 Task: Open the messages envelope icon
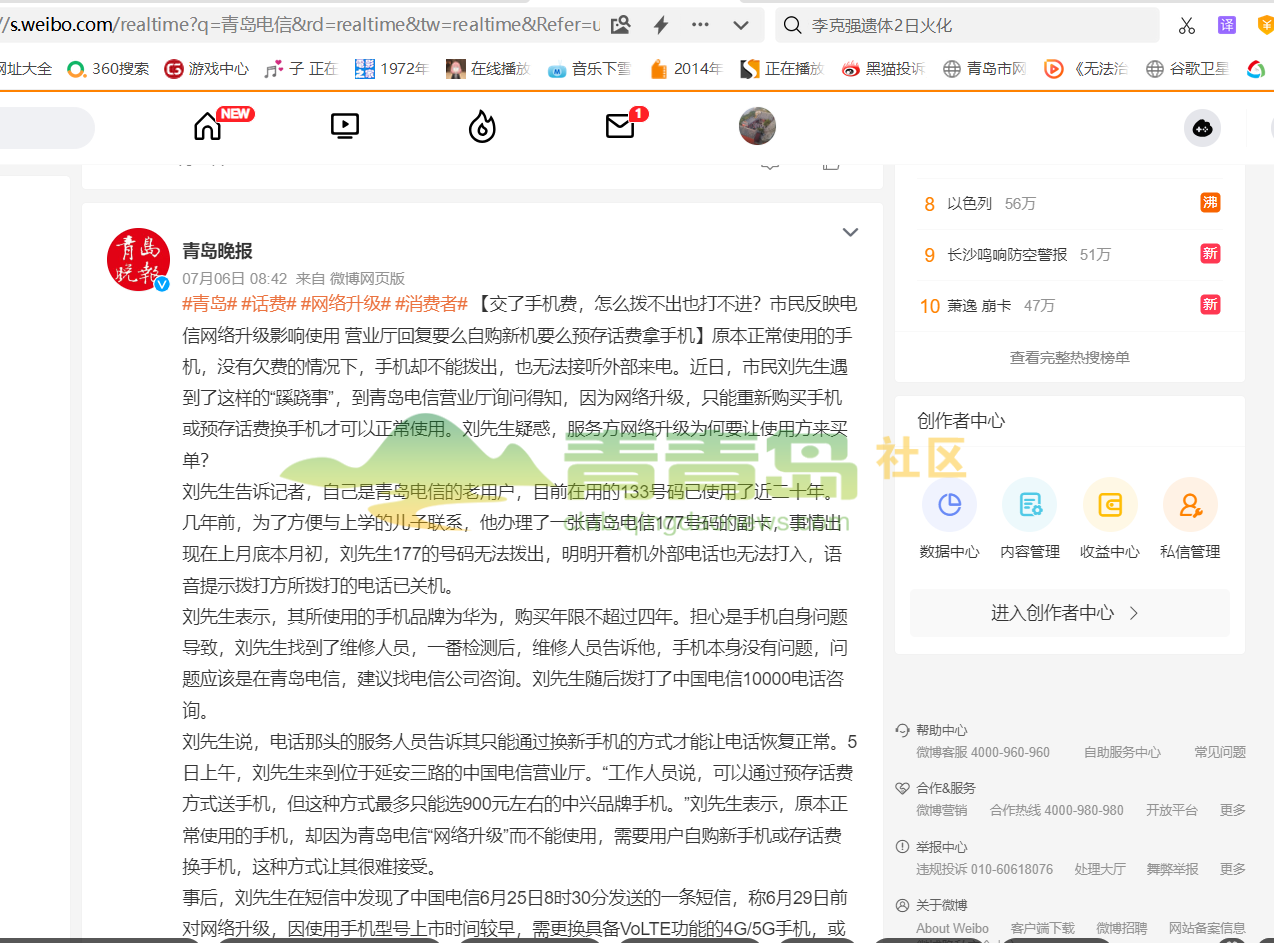[620, 126]
